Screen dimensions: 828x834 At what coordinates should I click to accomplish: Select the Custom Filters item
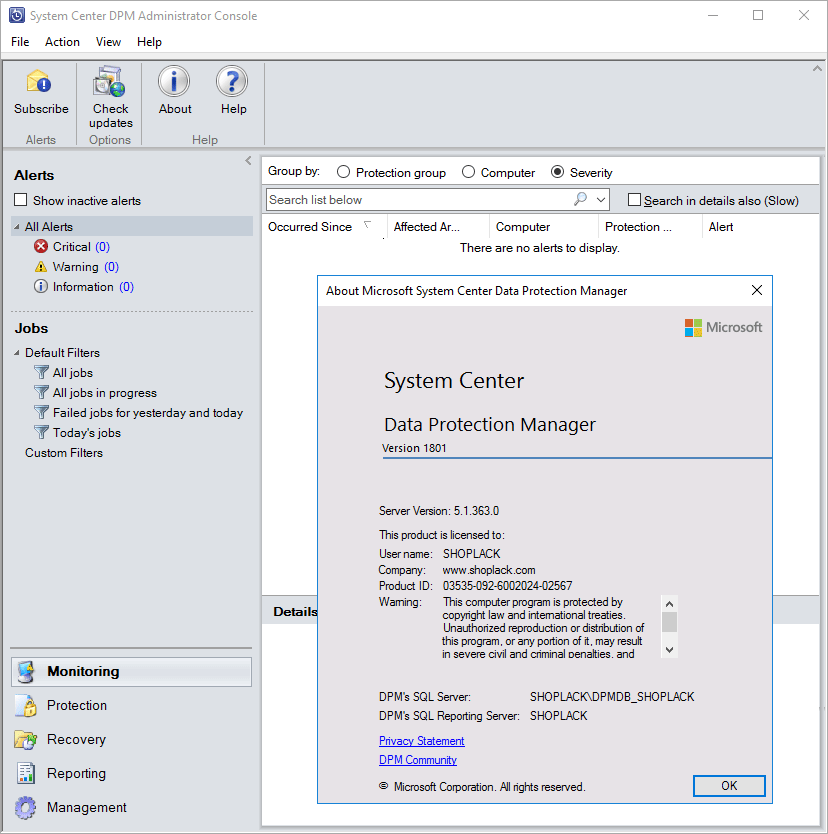click(64, 453)
